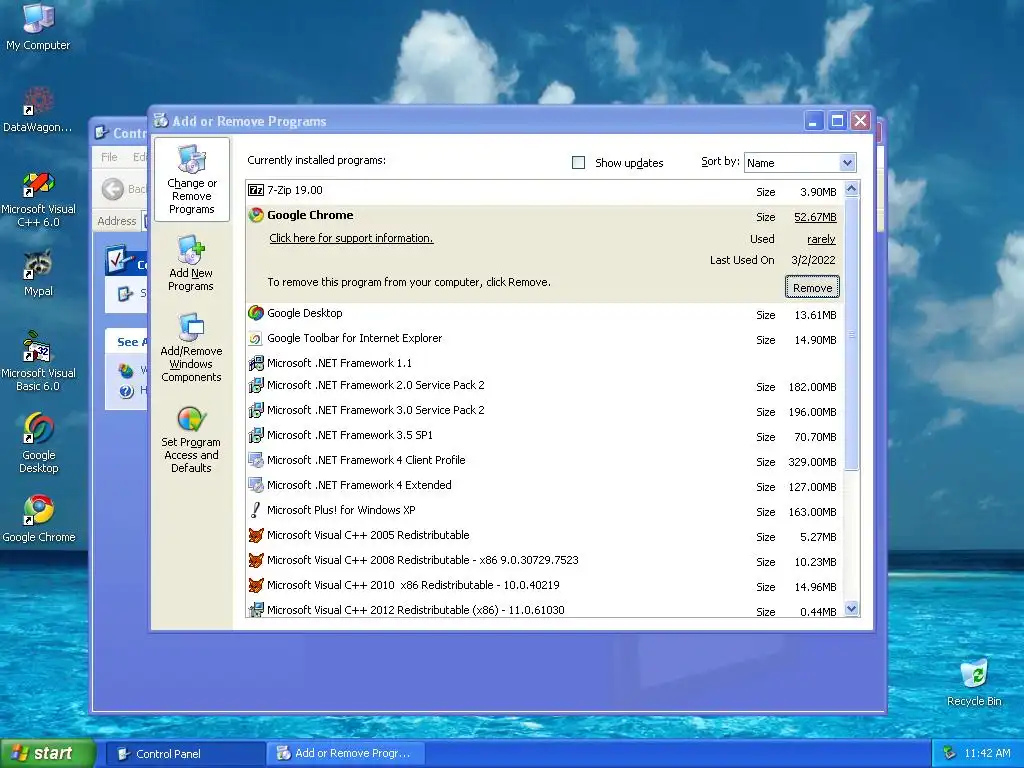1024x768 pixels.
Task: Click the Visual C++ 2012 Redistributable icon
Action: [x=256, y=610]
